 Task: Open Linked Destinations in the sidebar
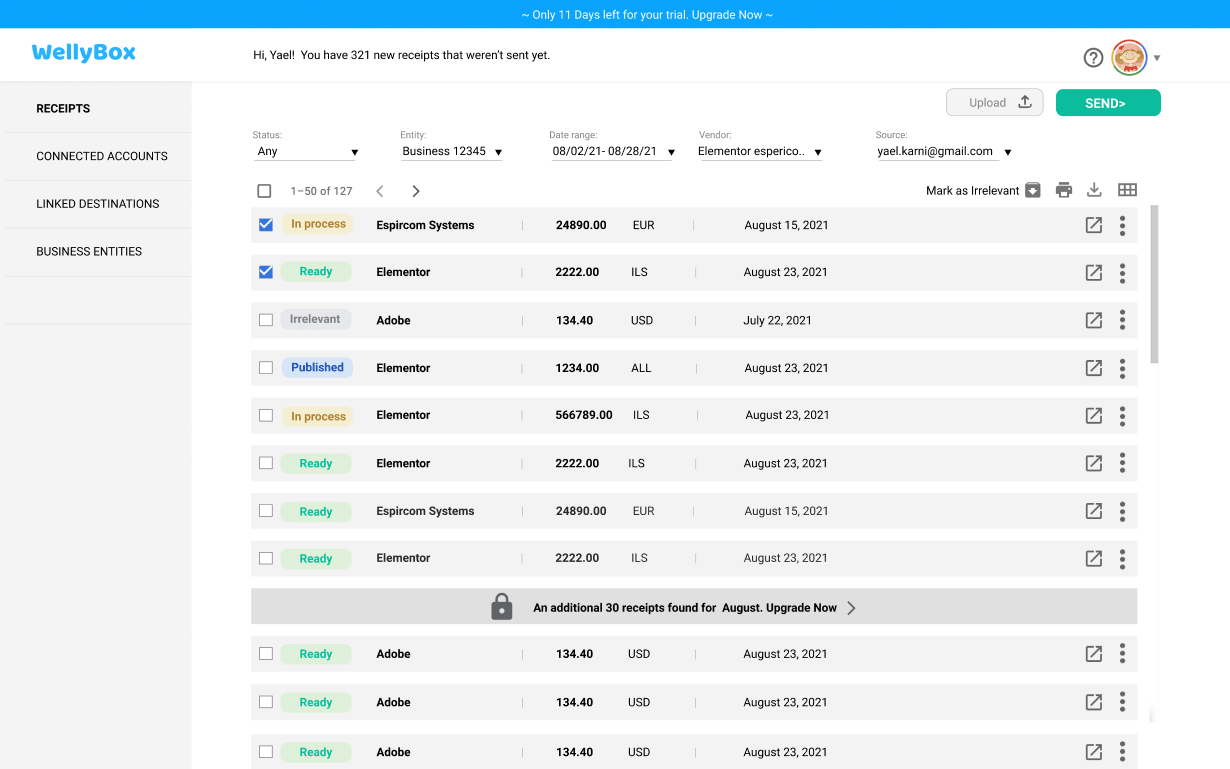[x=96, y=204]
